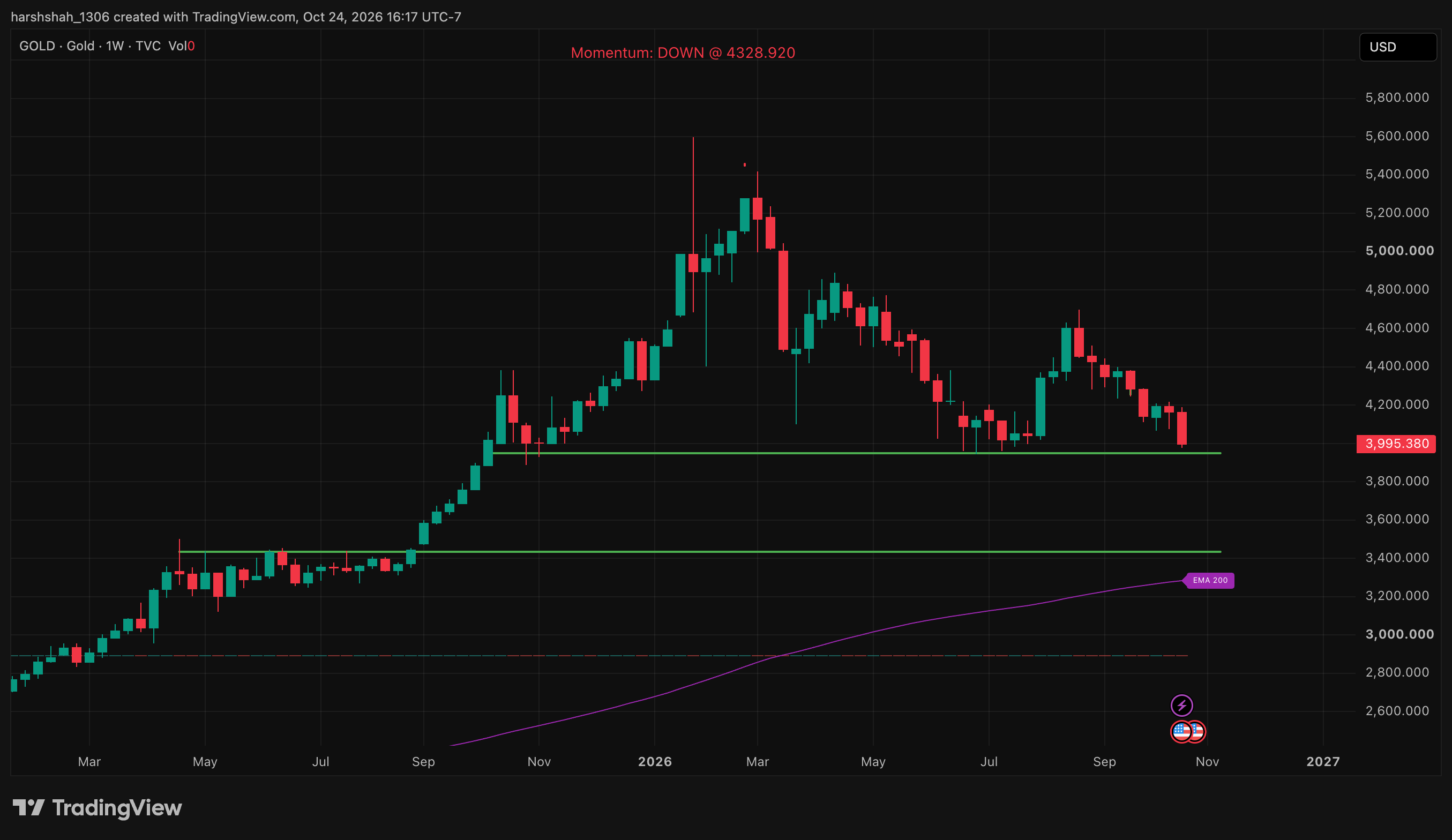Click the TVC exchange text in title

click(148, 46)
